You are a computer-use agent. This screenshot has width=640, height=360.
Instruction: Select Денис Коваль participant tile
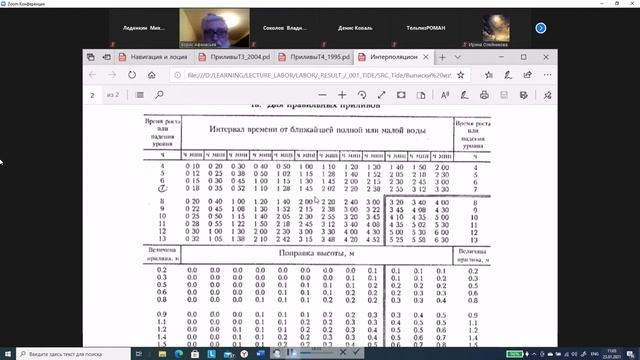(x=355, y=28)
